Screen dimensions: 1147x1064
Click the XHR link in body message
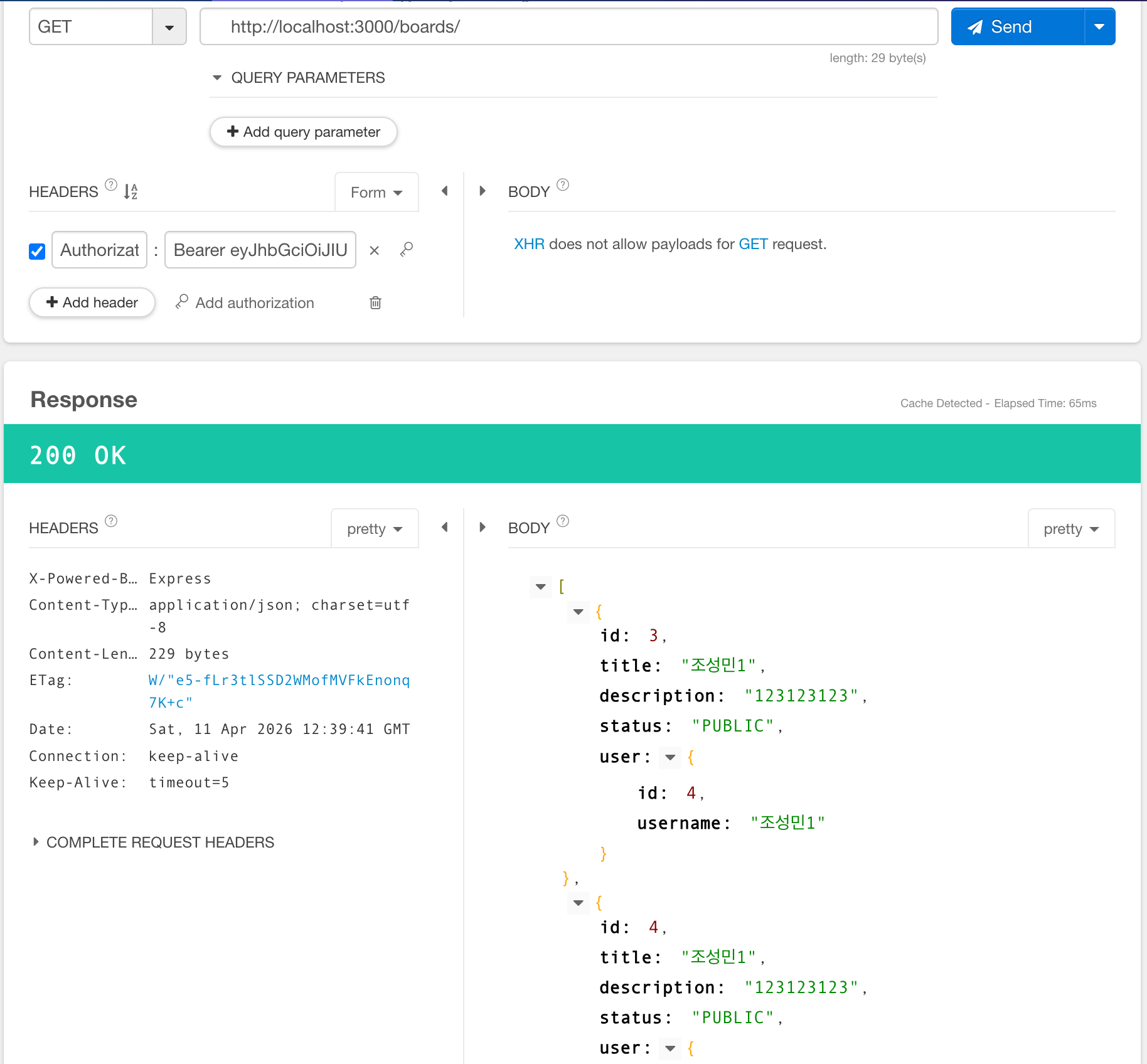click(529, 244)
